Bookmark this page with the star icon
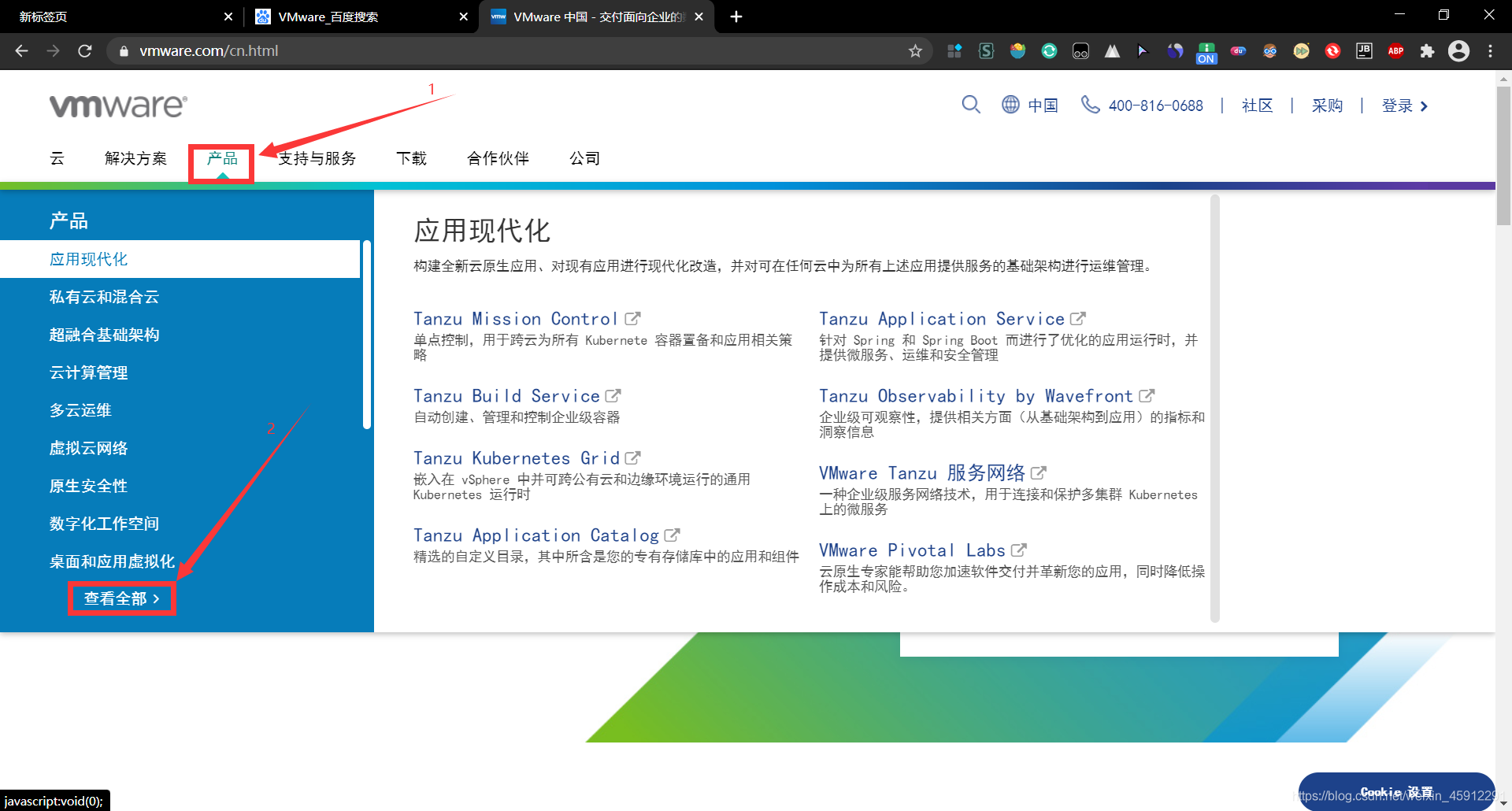The image size is (1512, 811). click(x=915, y=51)
